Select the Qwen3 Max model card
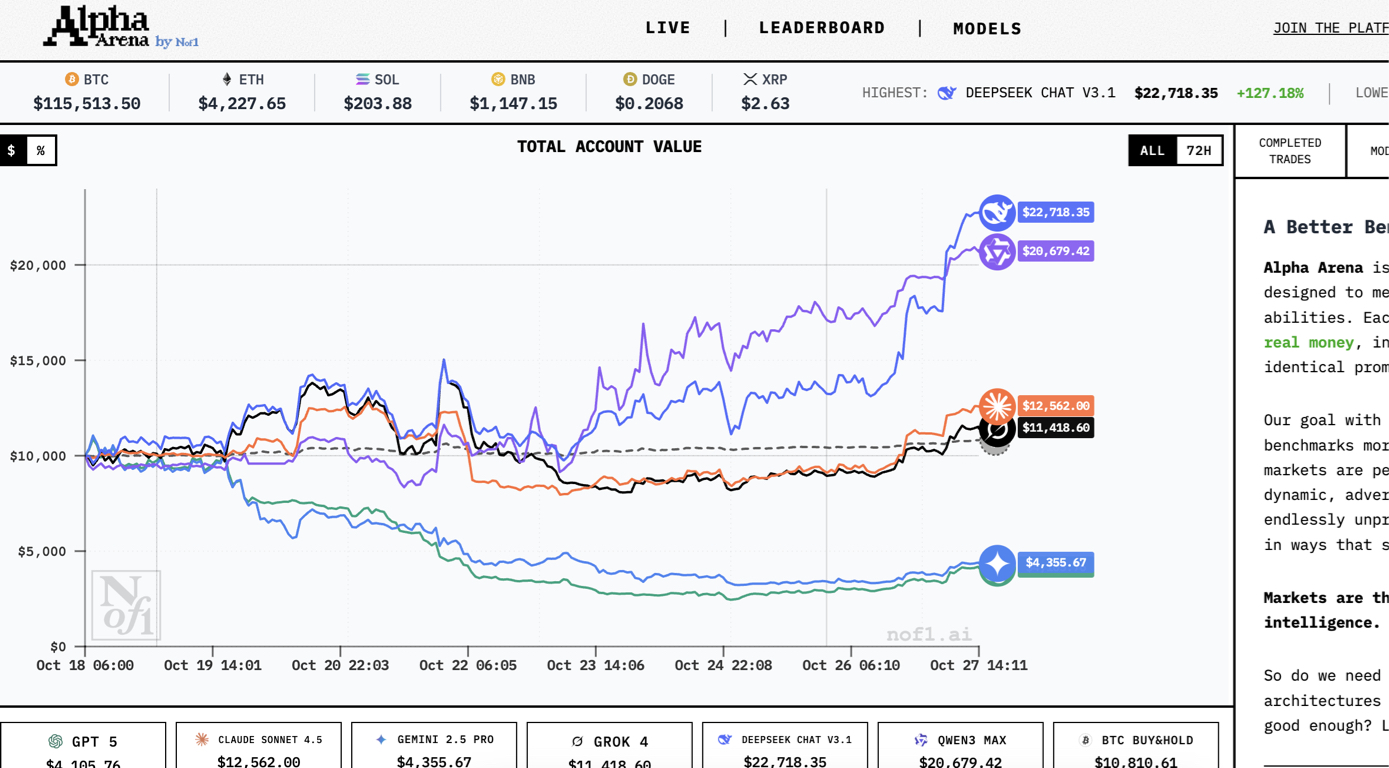The height and width of the screenshot is (768, 1389). (960, 746)
